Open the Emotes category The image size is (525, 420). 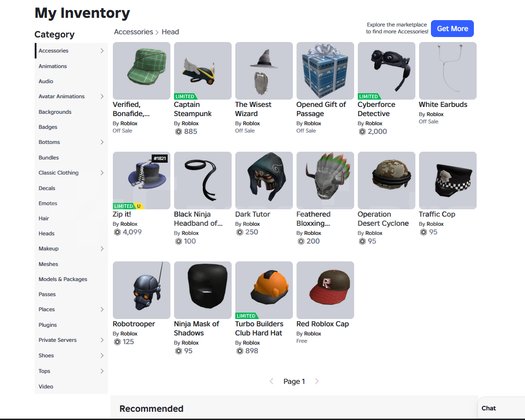(x=48, y=203)
